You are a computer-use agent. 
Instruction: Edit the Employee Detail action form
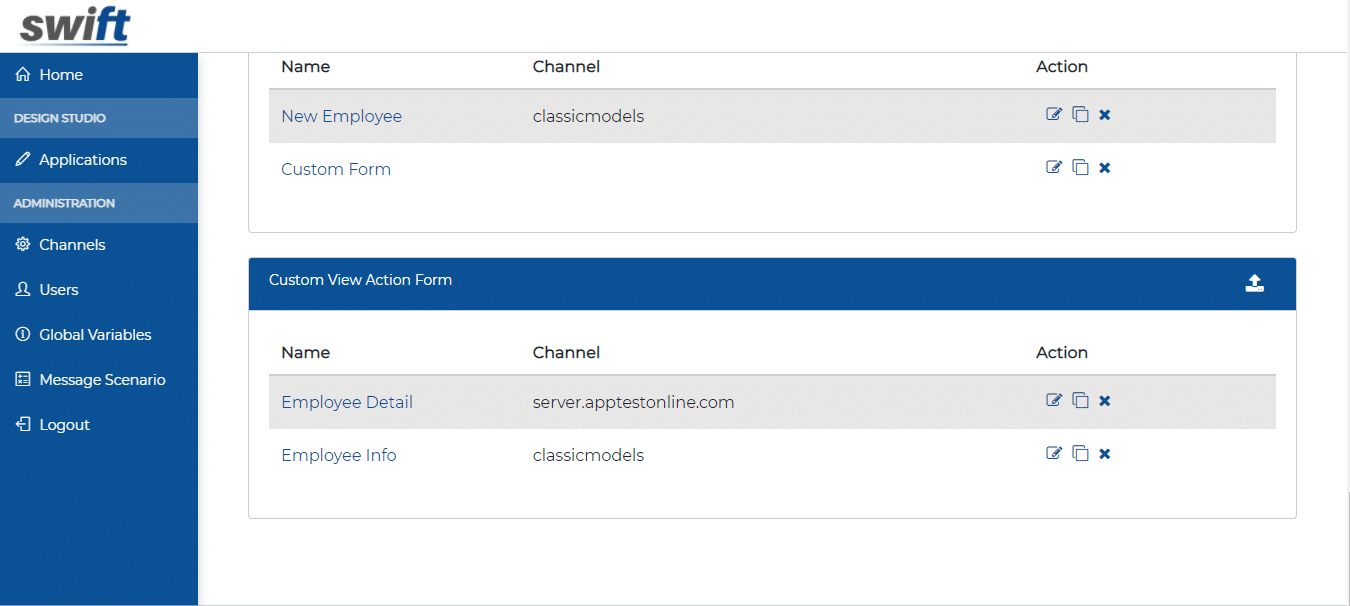pos(1053,400)
